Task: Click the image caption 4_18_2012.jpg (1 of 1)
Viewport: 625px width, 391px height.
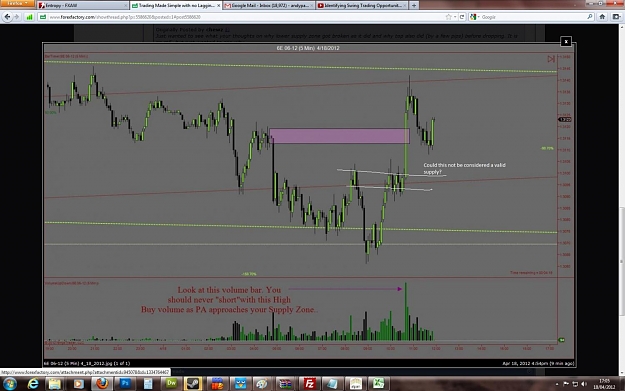Action: coord(86,363)
